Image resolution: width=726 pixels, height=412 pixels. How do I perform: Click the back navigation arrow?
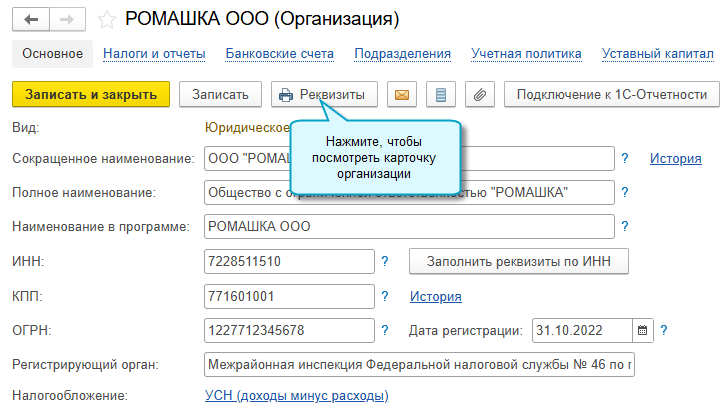point(30,19)
